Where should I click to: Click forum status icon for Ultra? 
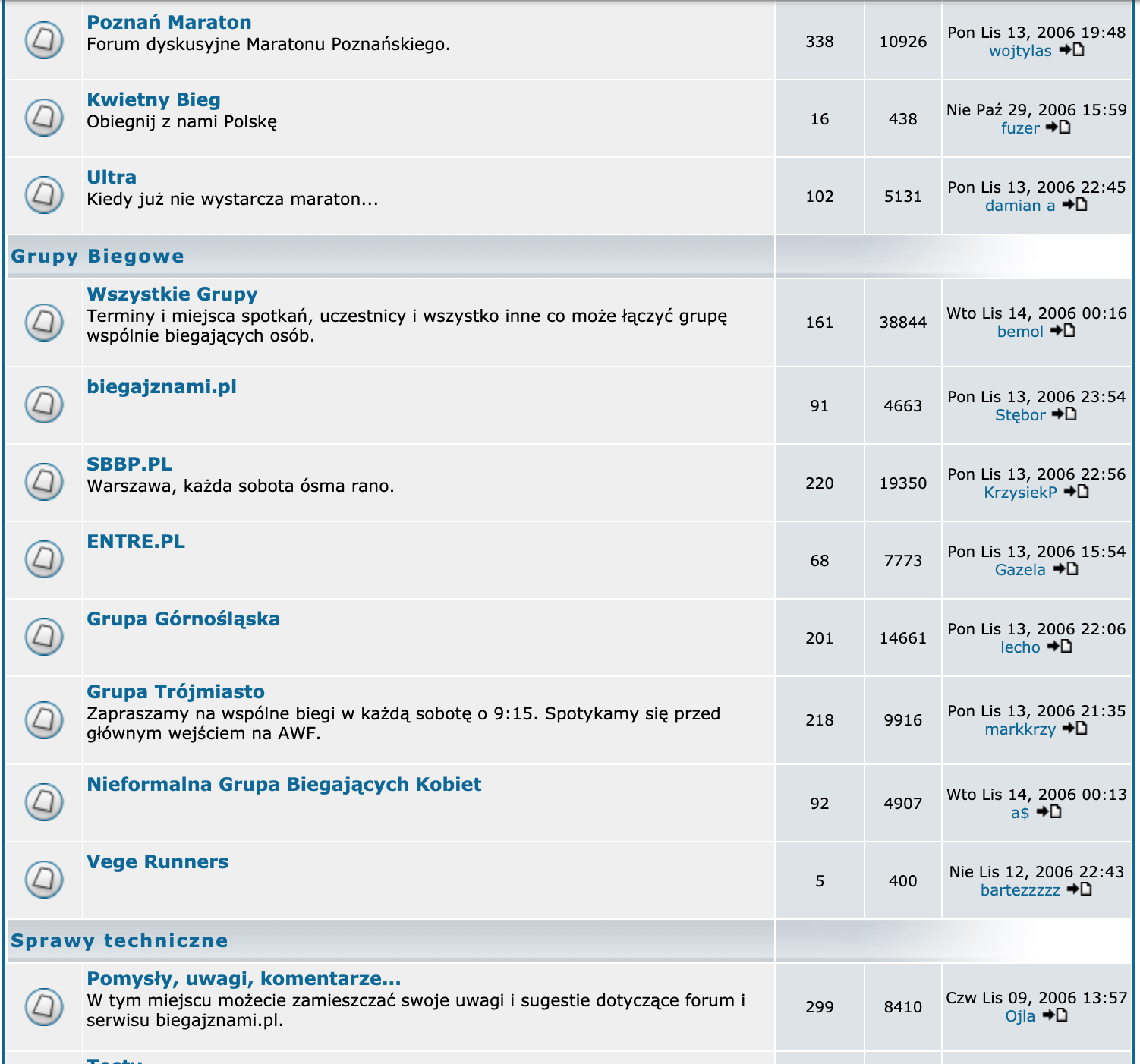44,195
